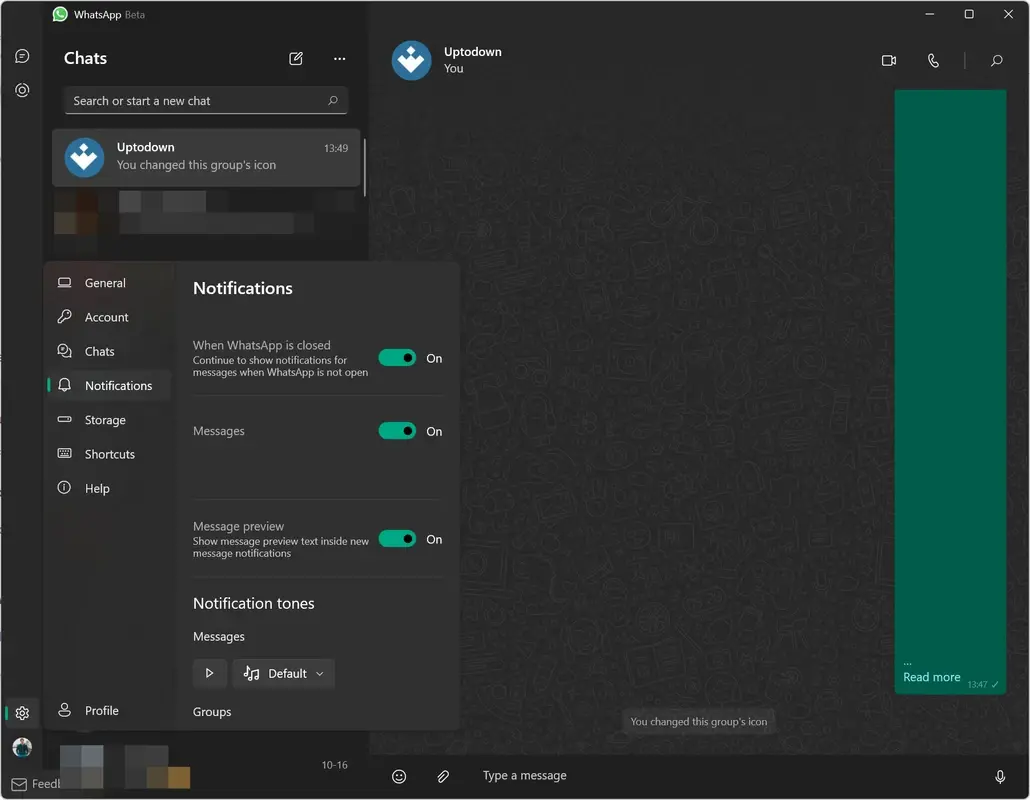Open a new chat with the compose icon
The width and height of the screenshot is (1030, 800).
pyautogui.click(x=296, y=59)
